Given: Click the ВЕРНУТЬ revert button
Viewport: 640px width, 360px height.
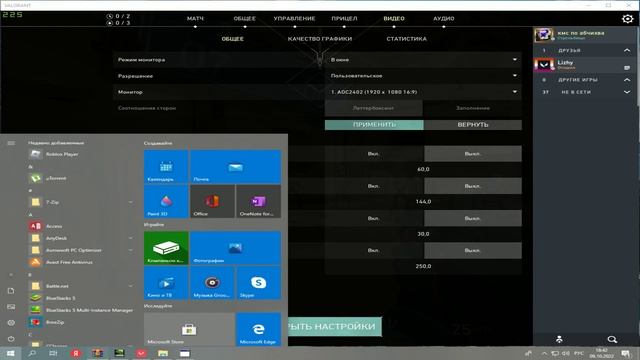Looking at the screenshot, I should click(x=473, y=125).
